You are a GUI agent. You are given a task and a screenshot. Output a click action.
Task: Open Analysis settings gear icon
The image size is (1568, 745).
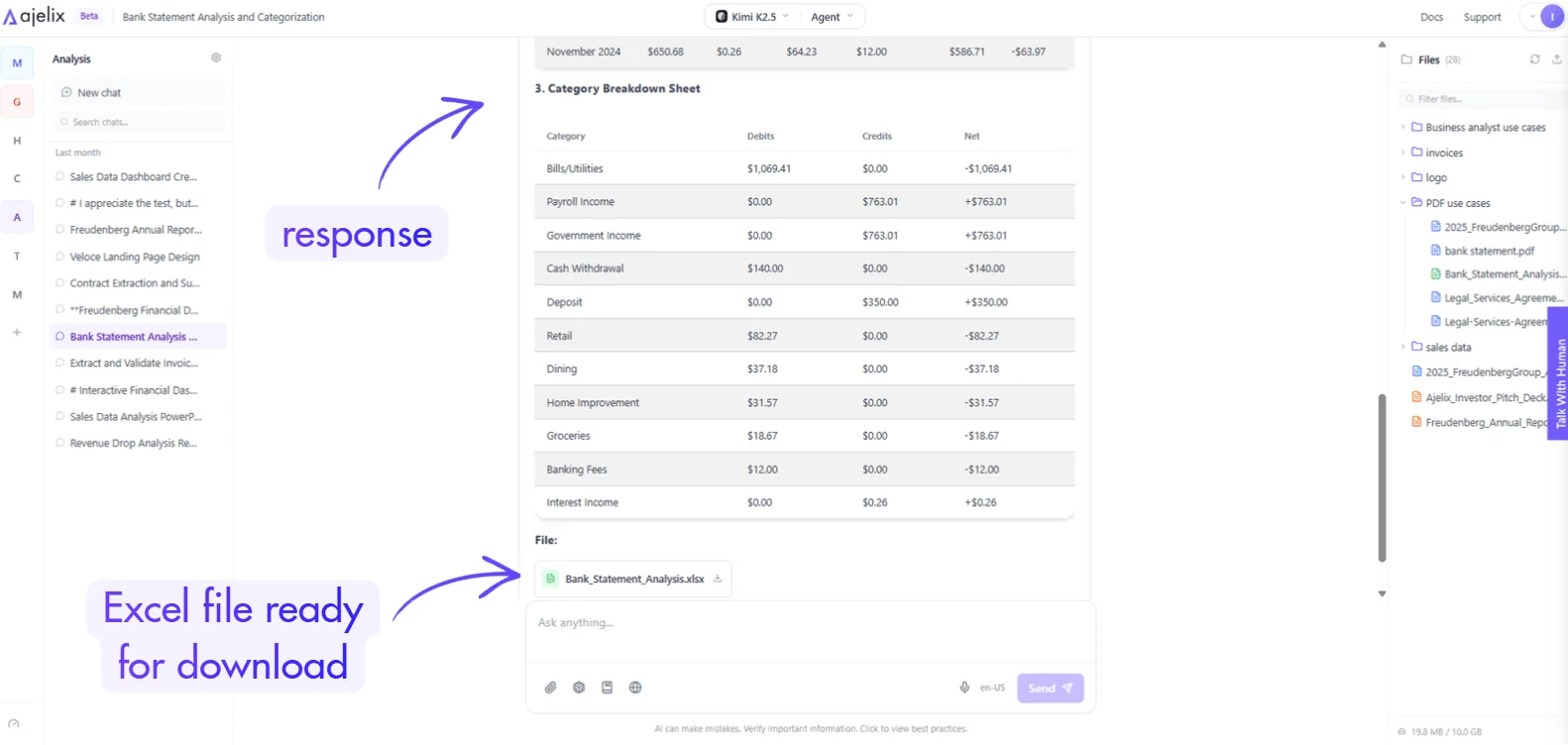click(x=216, y=58)
